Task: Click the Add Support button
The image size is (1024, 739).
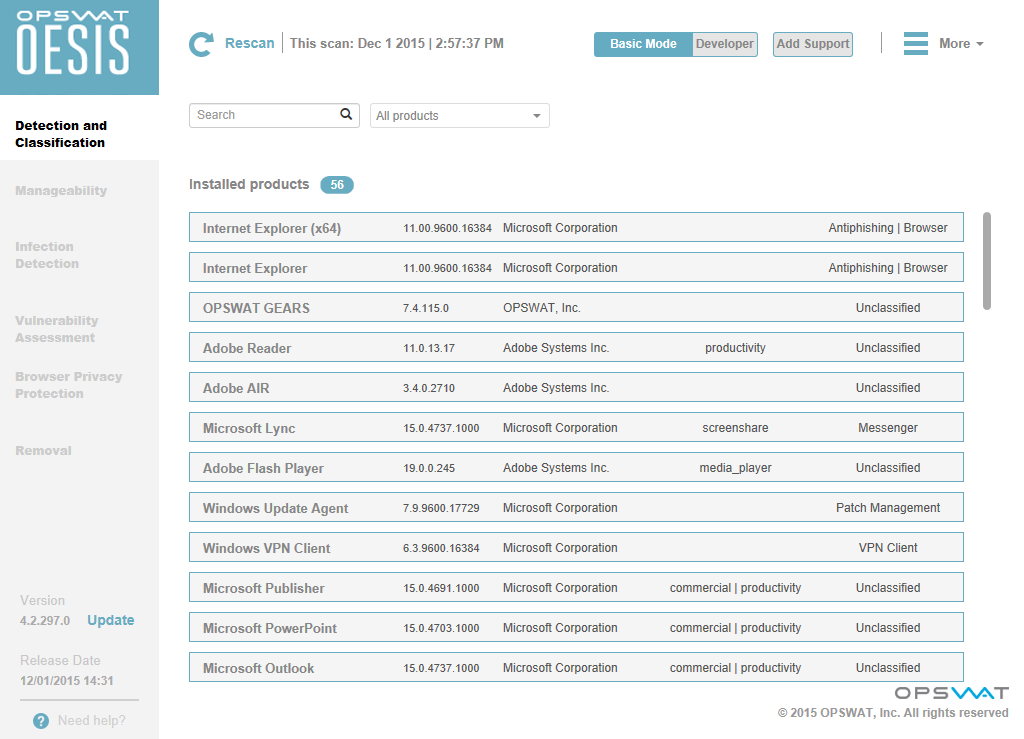Action: tap(812, 44)
